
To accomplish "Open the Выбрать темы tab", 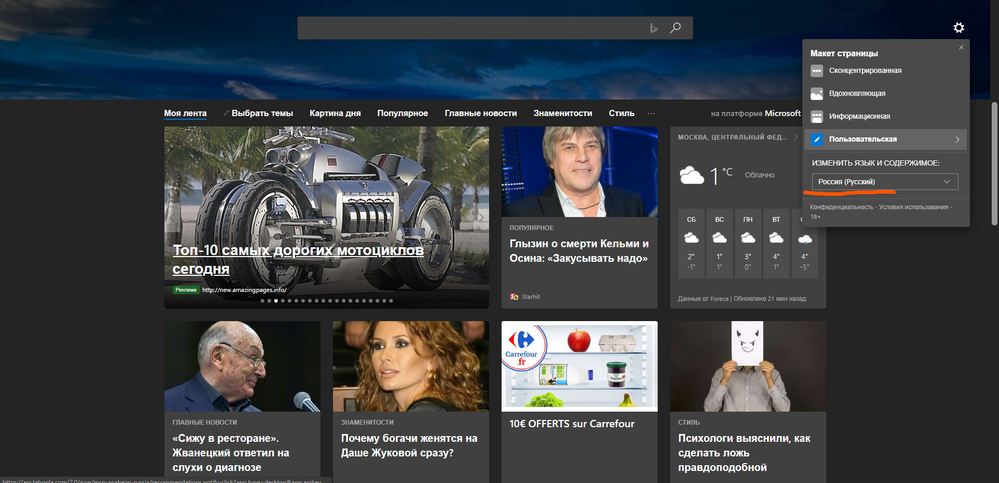I will [262, 113].
